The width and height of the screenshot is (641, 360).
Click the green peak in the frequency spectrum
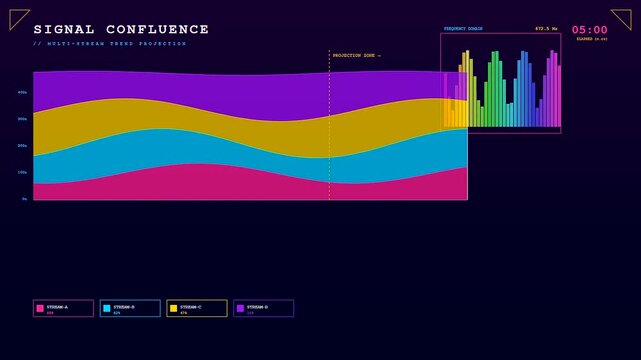pos(495,89)
